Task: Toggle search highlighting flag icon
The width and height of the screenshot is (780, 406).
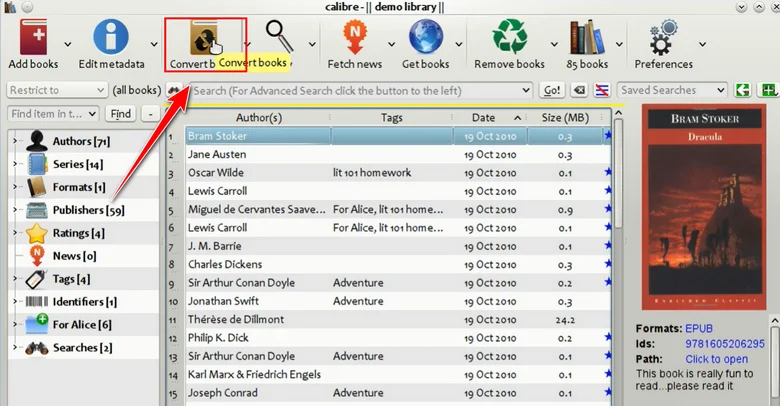Action: pos(602,90)
